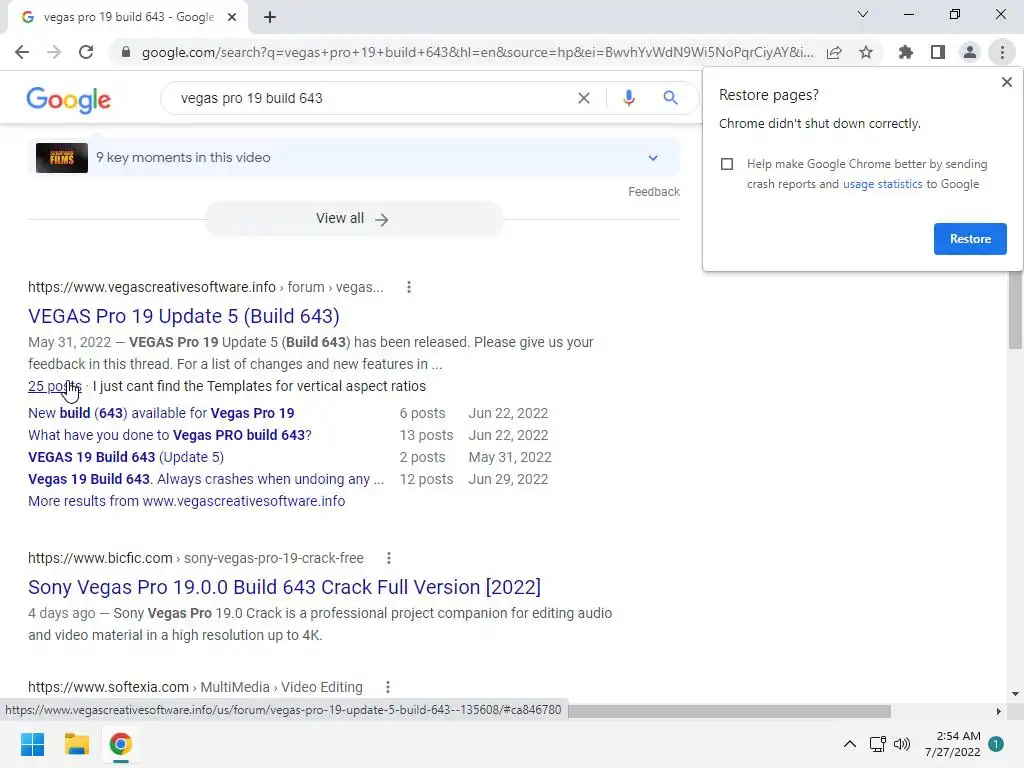1024x768 pixels.
Task: Open File Explorer from the taskbar
Action: point(76,744)
